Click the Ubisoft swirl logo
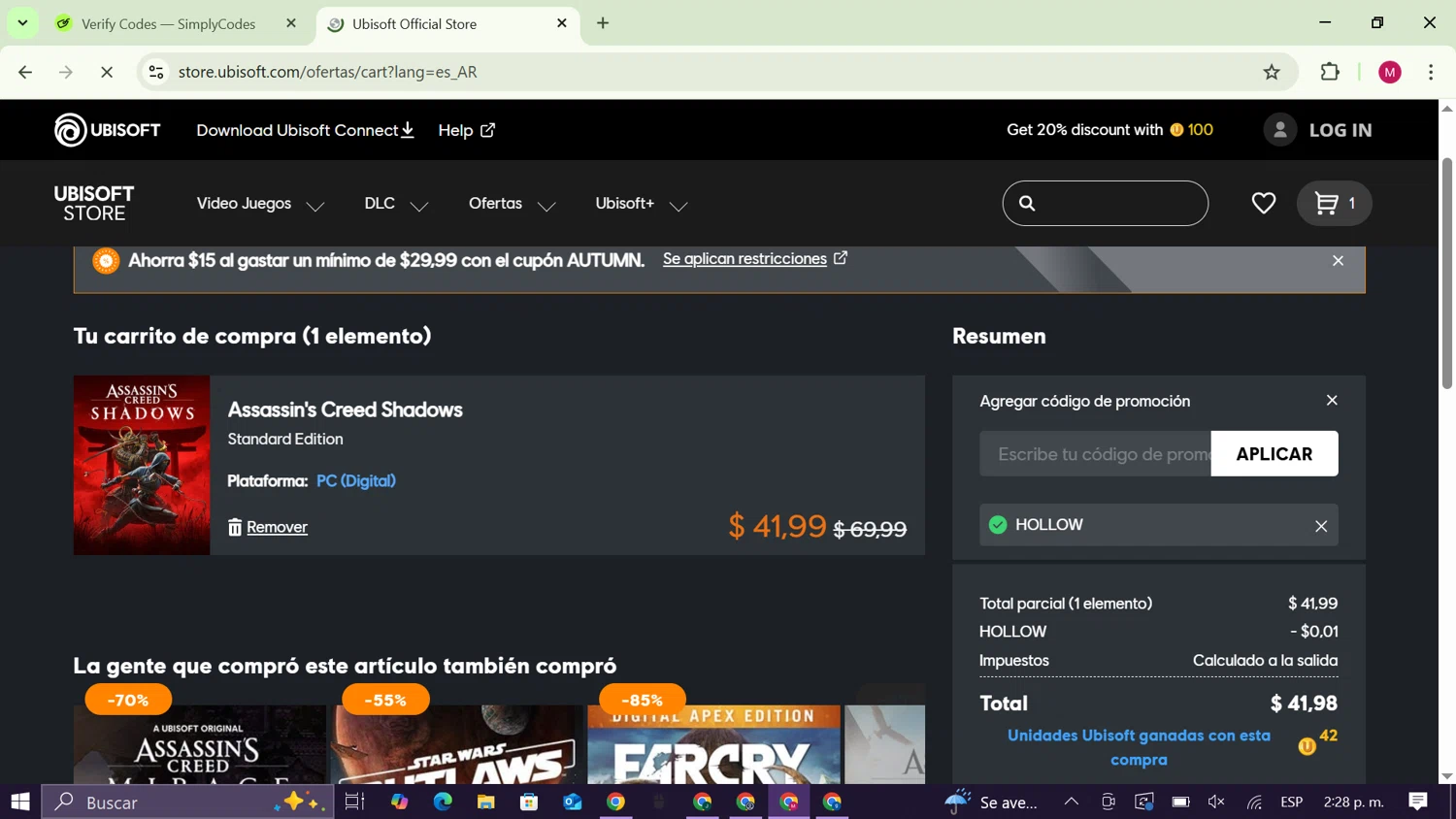This screenshot has width=1456, height=819. (70, 130)
